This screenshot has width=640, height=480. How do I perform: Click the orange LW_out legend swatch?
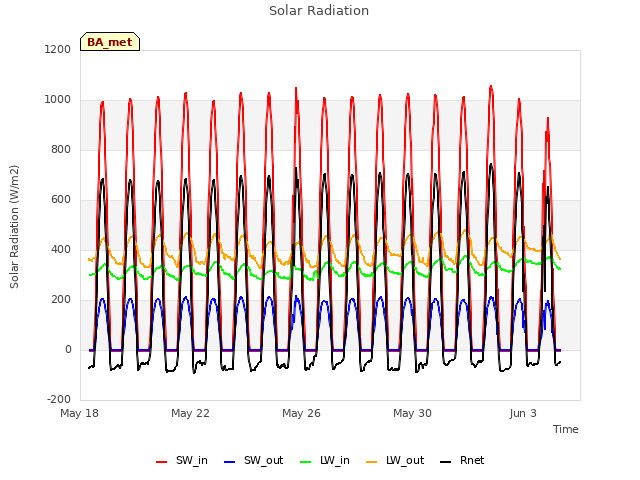[x=372, y=462]
